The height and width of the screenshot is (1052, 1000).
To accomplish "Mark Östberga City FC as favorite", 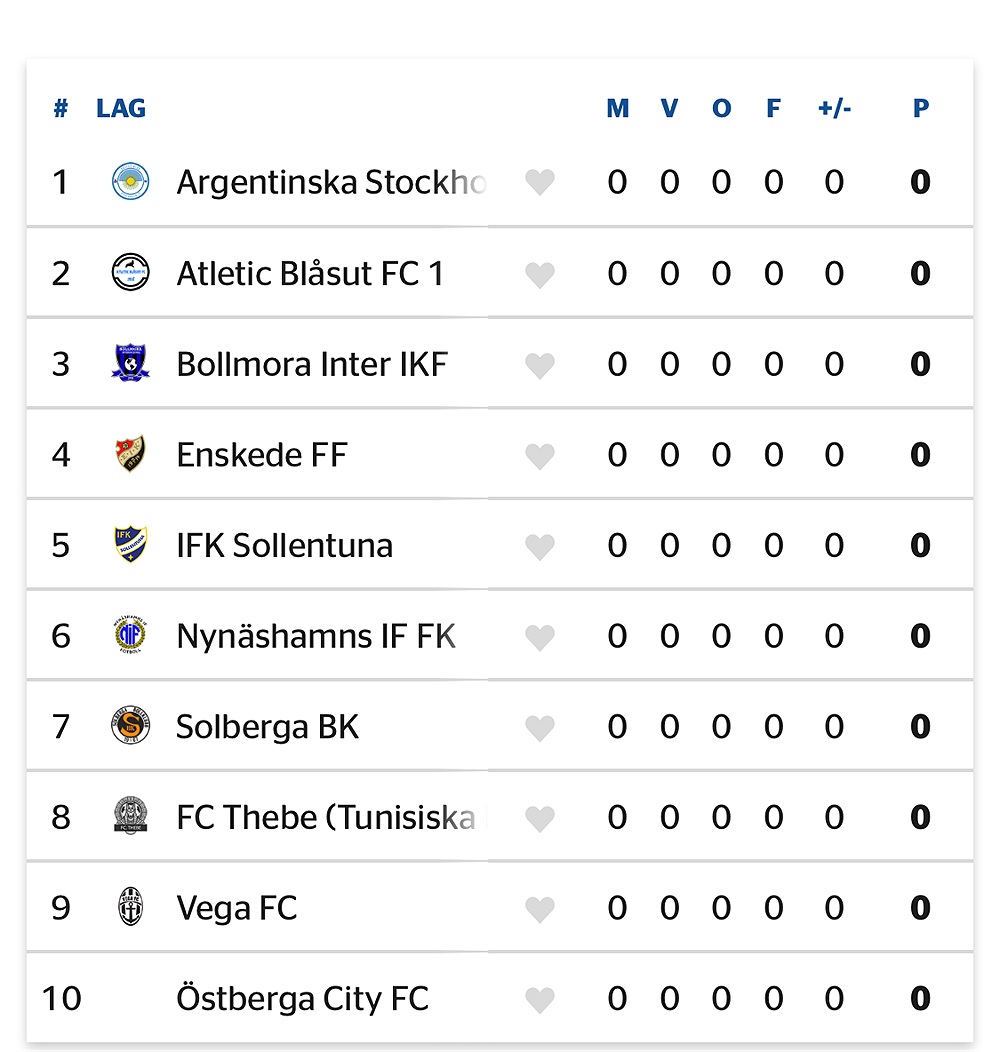I will [540, 1000].
